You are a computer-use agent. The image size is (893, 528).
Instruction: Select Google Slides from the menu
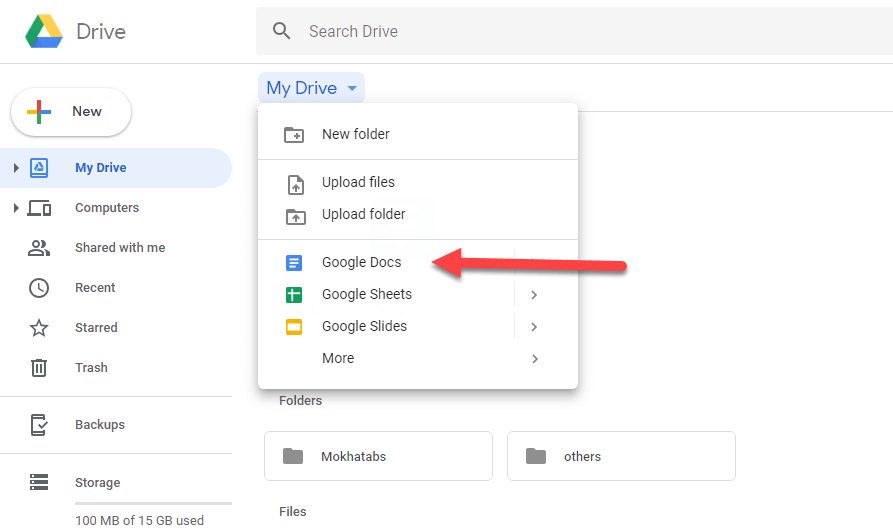(x=364, y=326)
